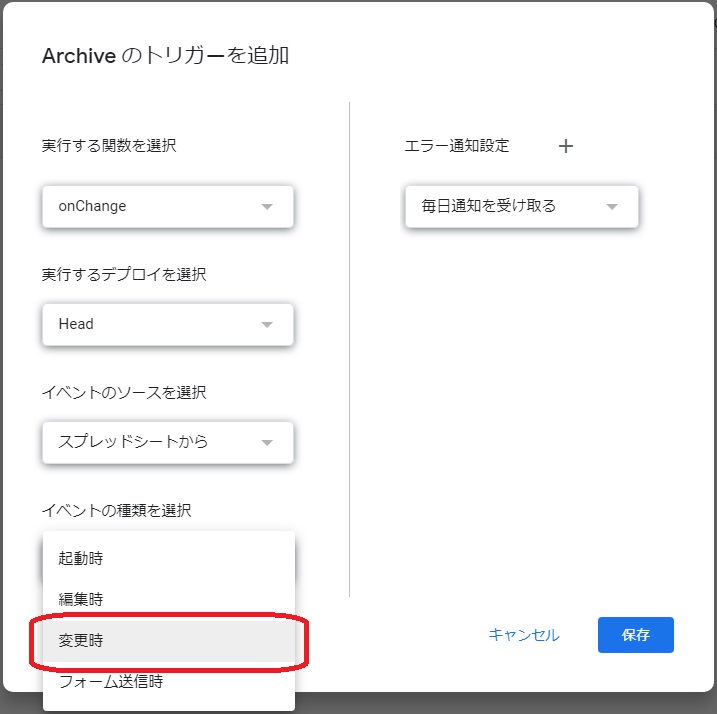Click the イベントの種類を選択 label

117,510
